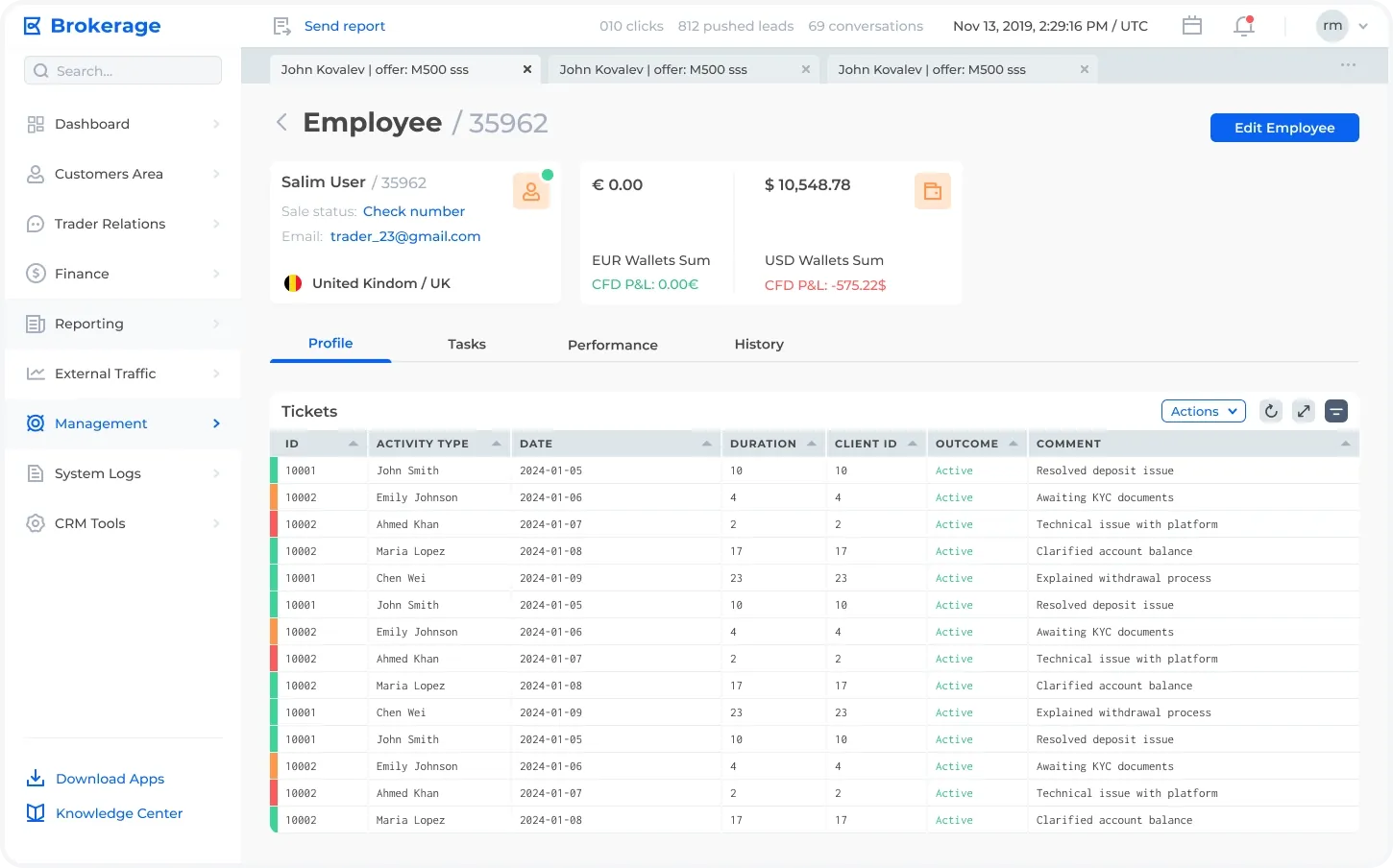Click the External Traffic chart icon
This screenshot has height=868, width=1393.
click(x=36, y=374)
